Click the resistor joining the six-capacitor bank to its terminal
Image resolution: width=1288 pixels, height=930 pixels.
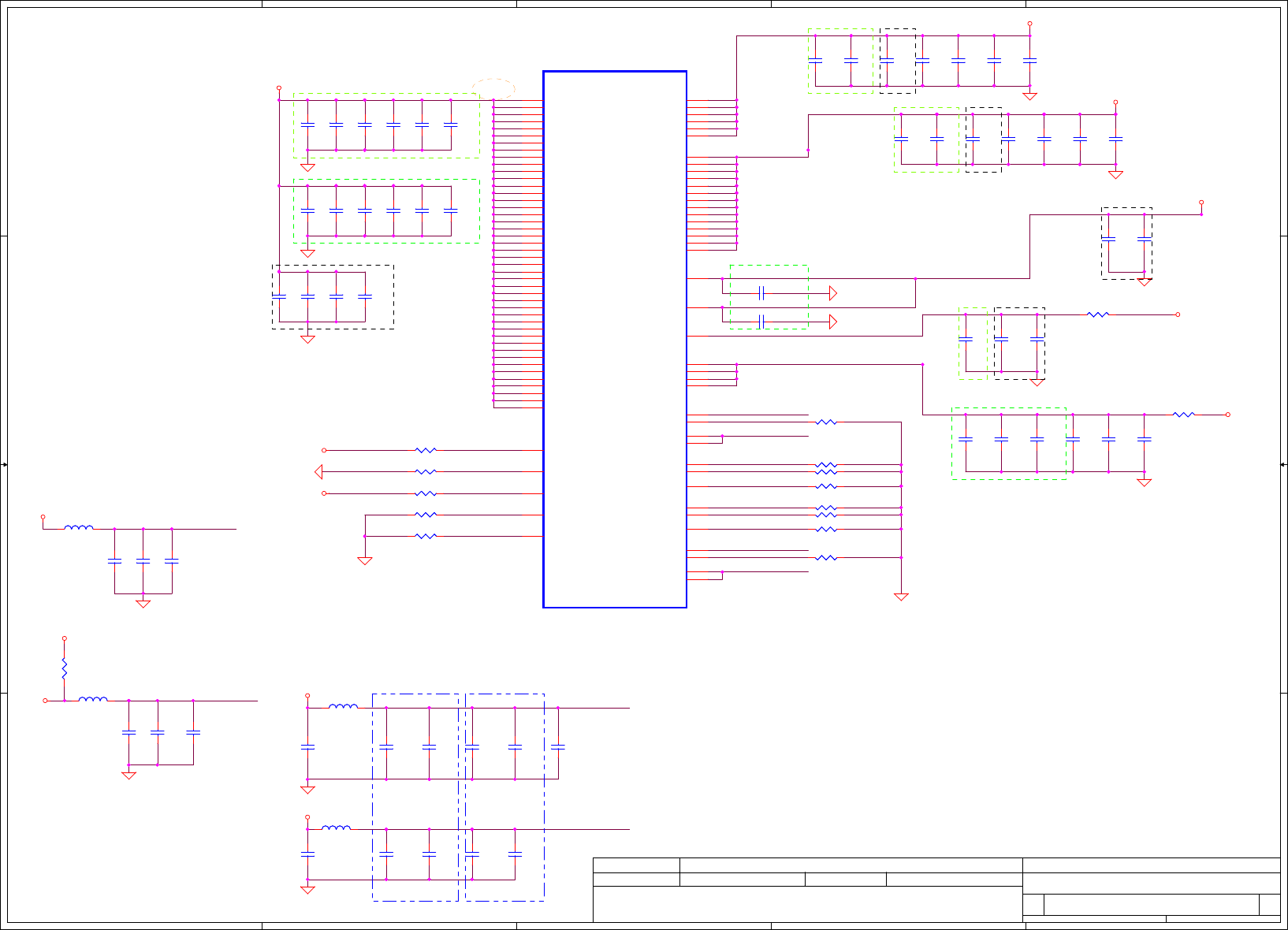1184,415
